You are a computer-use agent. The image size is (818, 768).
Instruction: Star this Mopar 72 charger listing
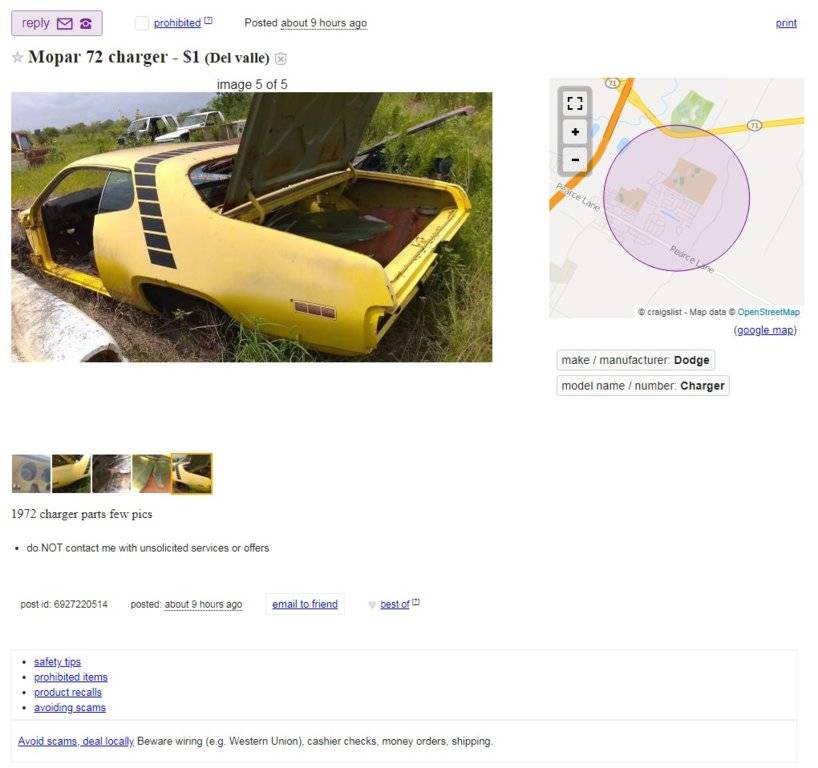click(17, 57)
